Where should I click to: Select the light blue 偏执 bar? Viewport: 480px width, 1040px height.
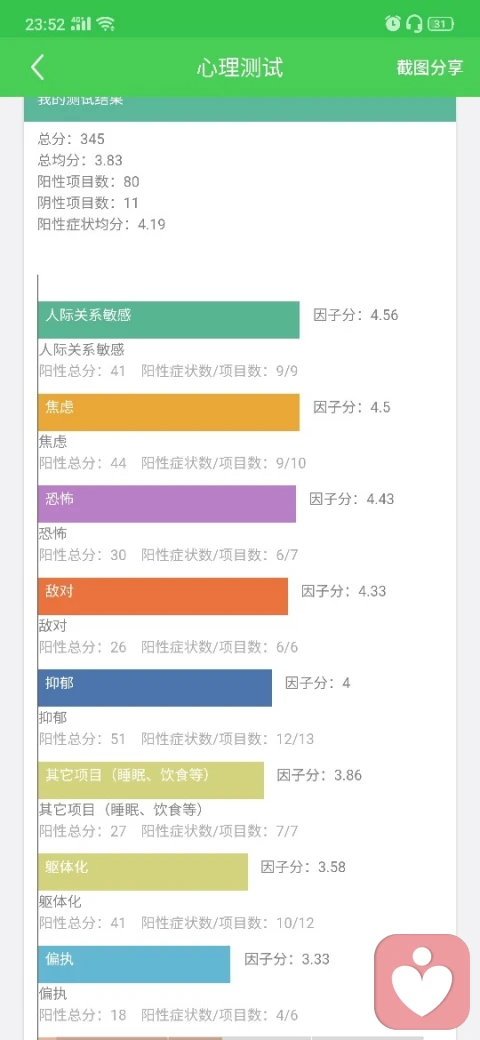point(134,964)
